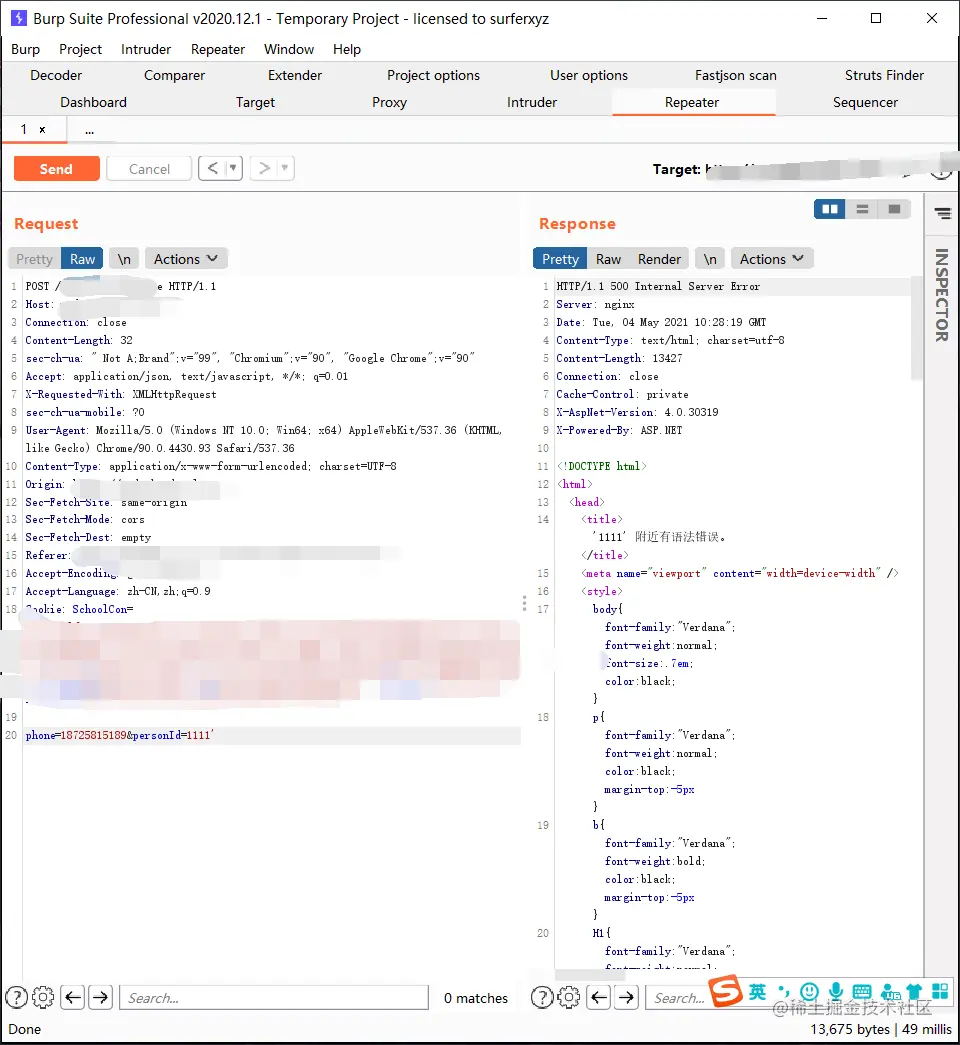Add new Repeater tab with ellipsis
The height and width of the screenshot is (1045, 960).
[x=89, y=130]
